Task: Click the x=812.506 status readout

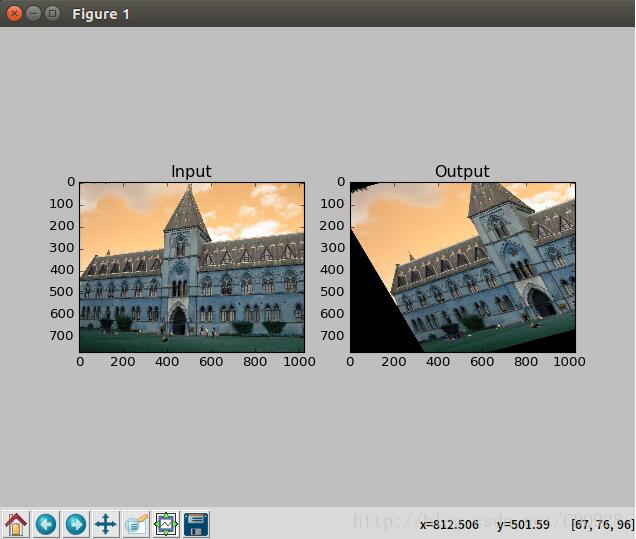Action: (x=449, y=524)
